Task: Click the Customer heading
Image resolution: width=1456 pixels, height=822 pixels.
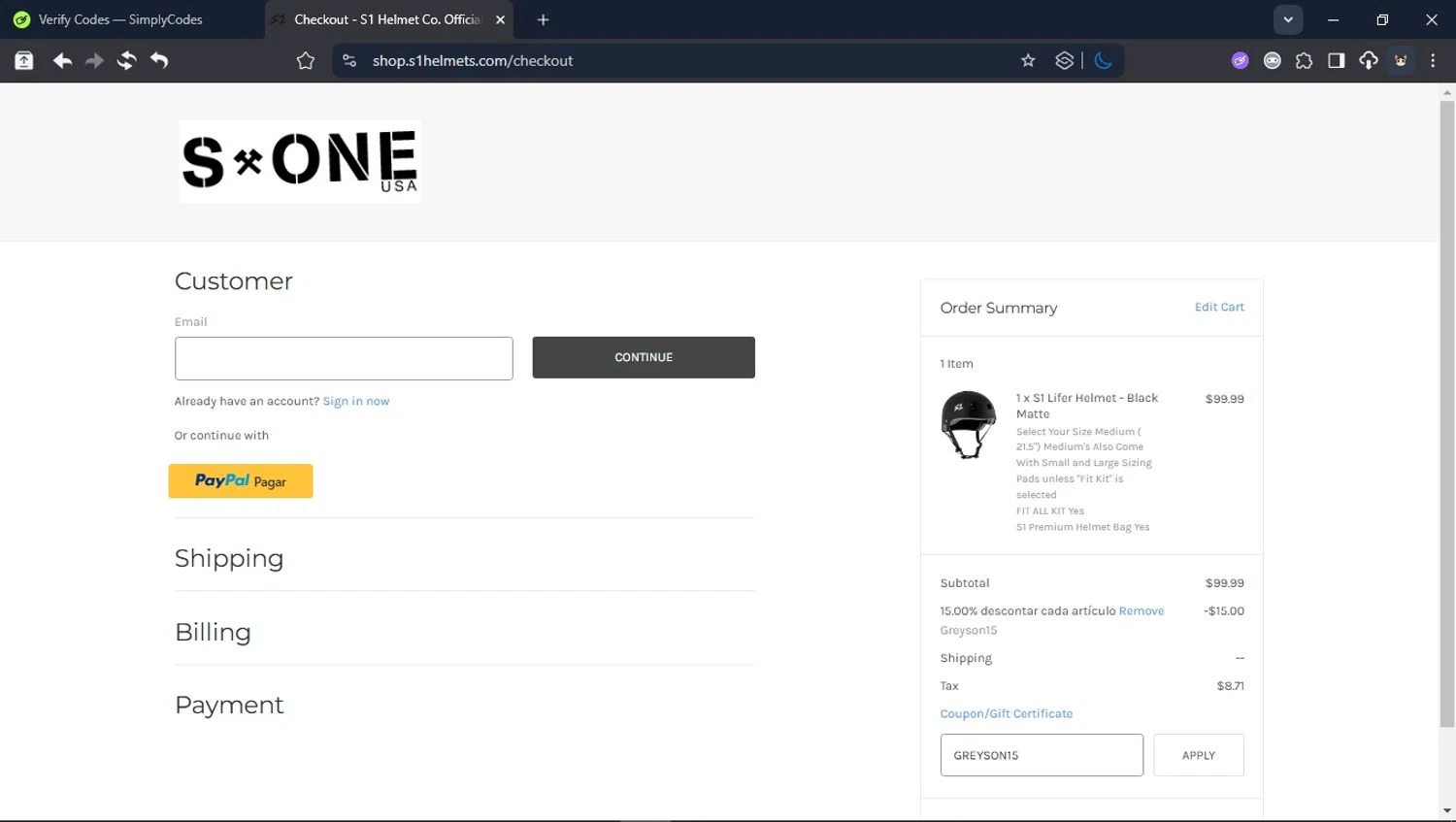Action: (x=234, y=280)
